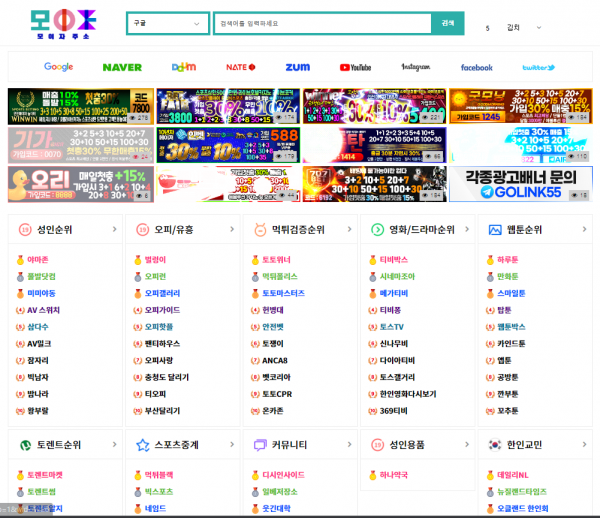Click the chat icon beside 커뮤니티
The height and width of the screenshot is (518, 600).
click(260, 445)
